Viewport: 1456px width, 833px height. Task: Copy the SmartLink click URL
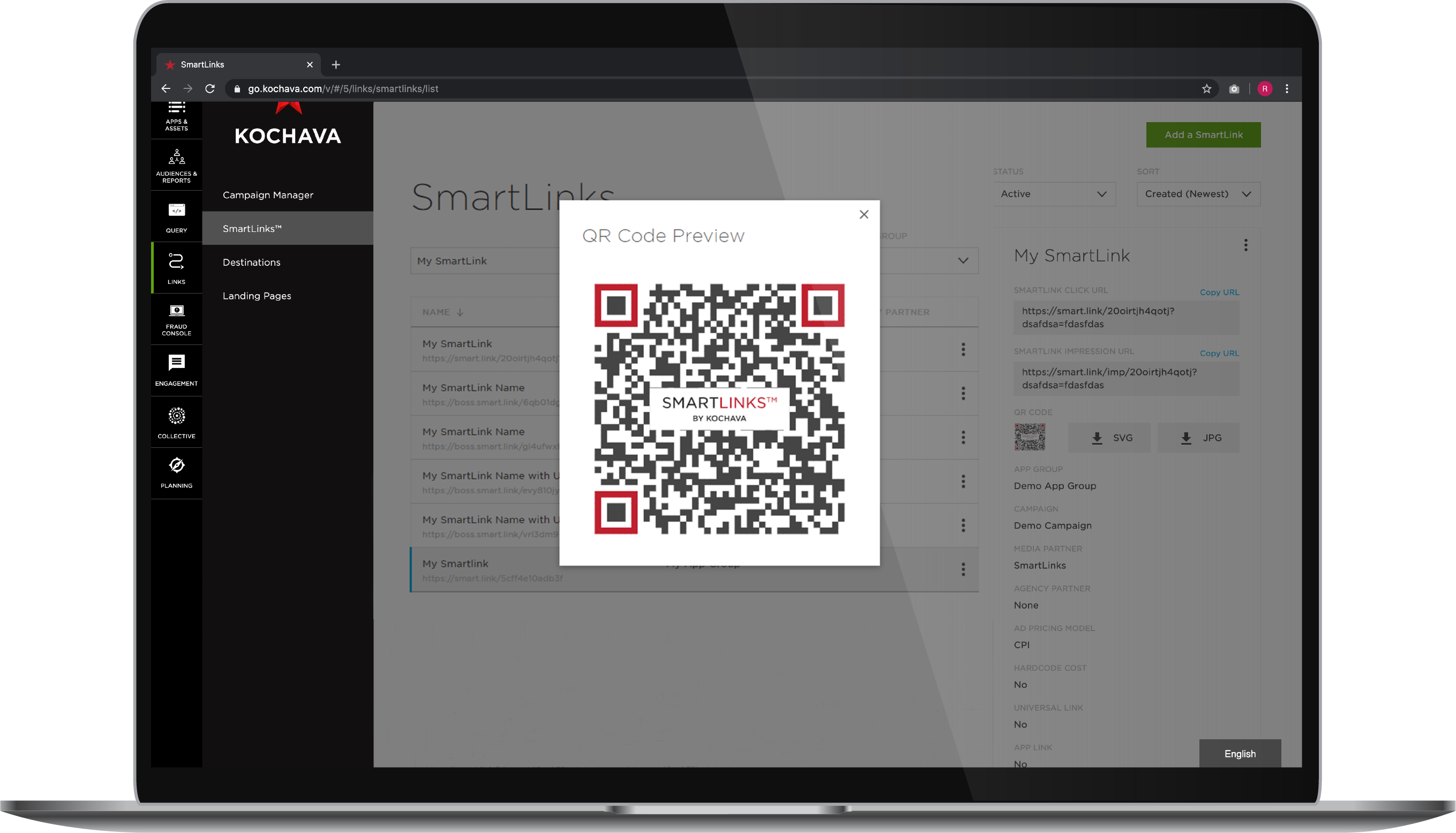1219,292
